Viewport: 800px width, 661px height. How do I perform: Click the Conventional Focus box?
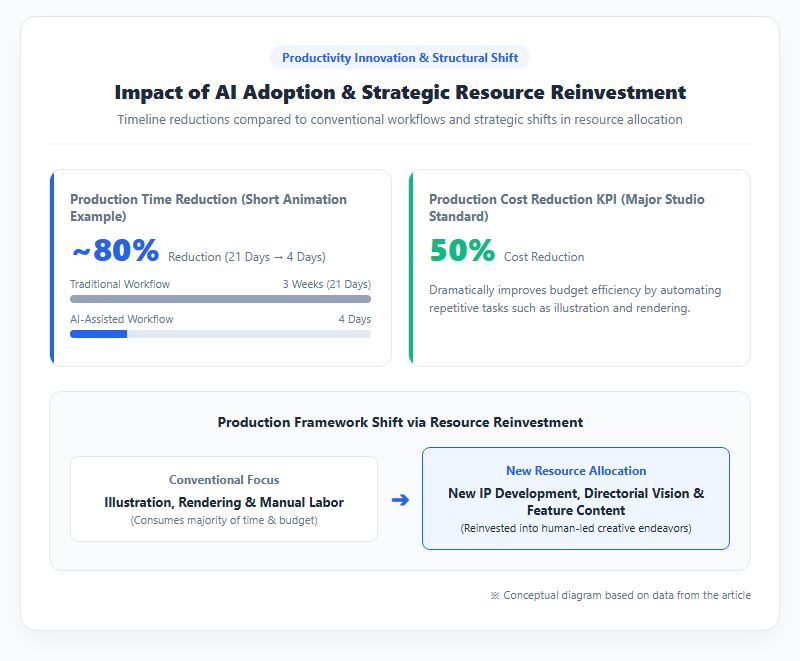(x=224, y=499)
